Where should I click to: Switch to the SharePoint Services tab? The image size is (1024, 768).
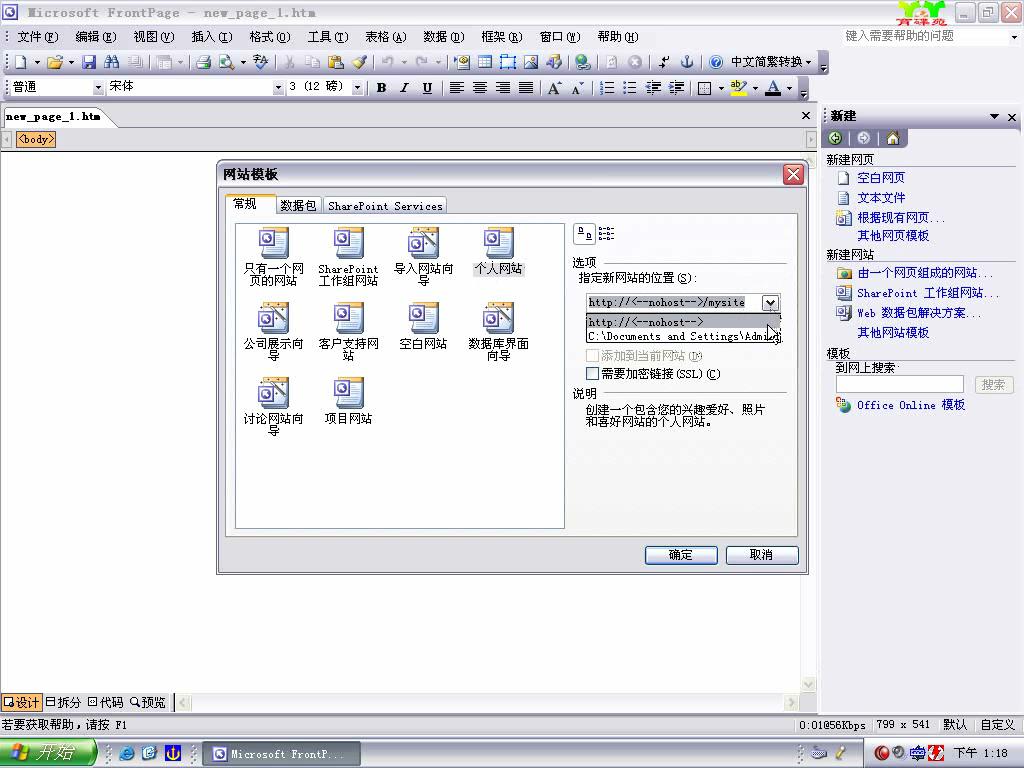(x=385, y=206)
